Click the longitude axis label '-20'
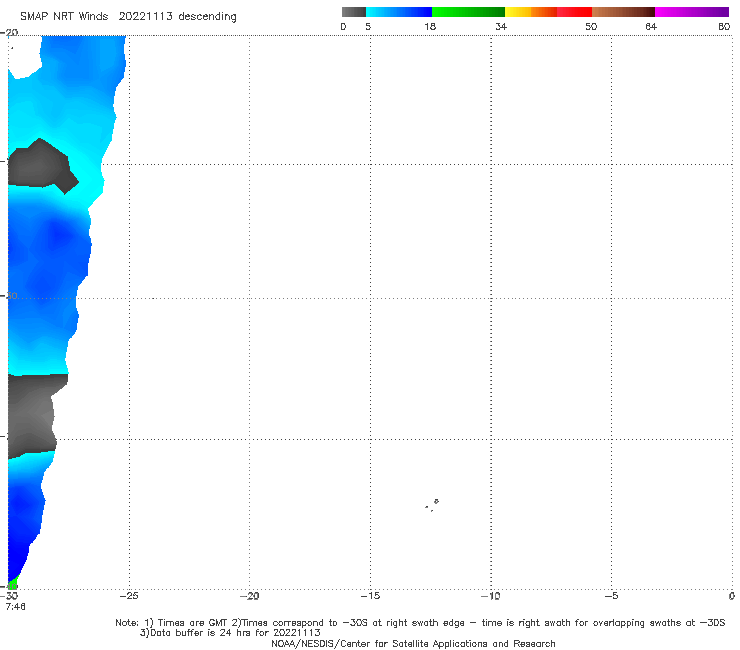740x650 pixels. tap(249, 596)
